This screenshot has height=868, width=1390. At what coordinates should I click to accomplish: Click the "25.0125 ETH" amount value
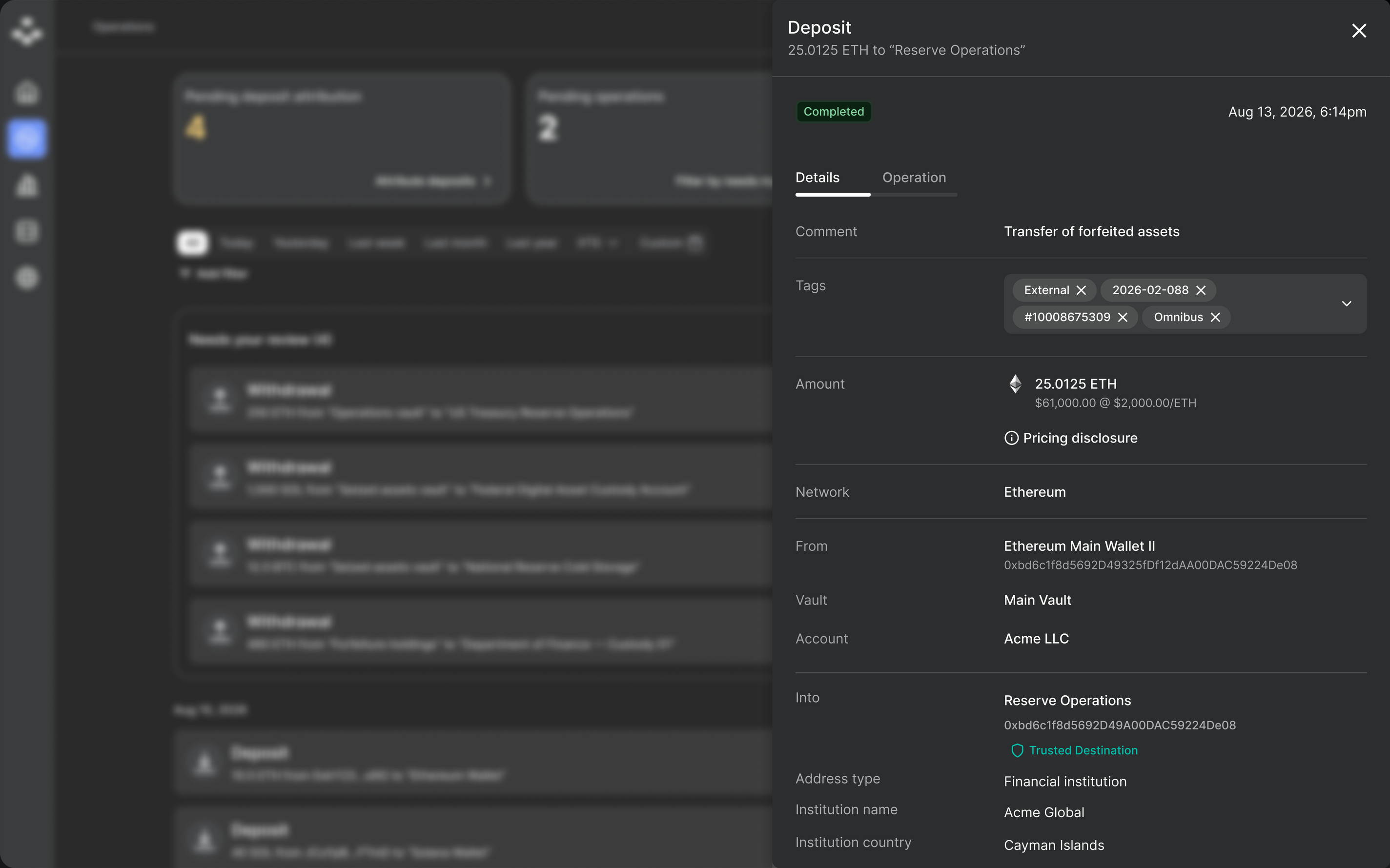tap(1075, 384)
